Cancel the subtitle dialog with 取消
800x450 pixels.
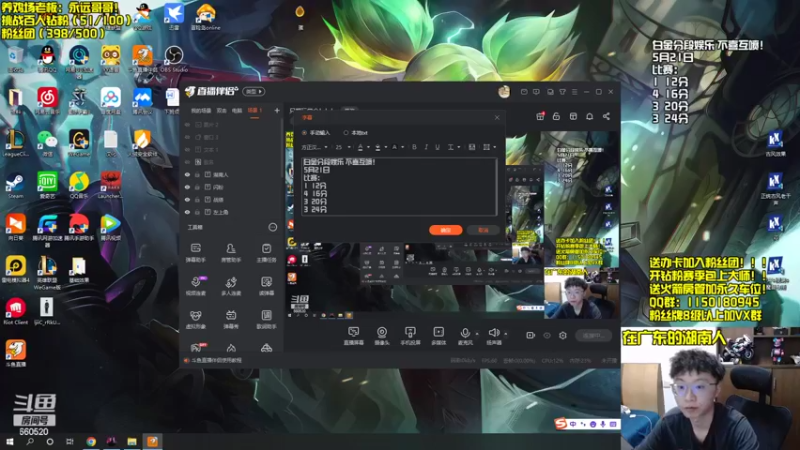tap(483, 230)
